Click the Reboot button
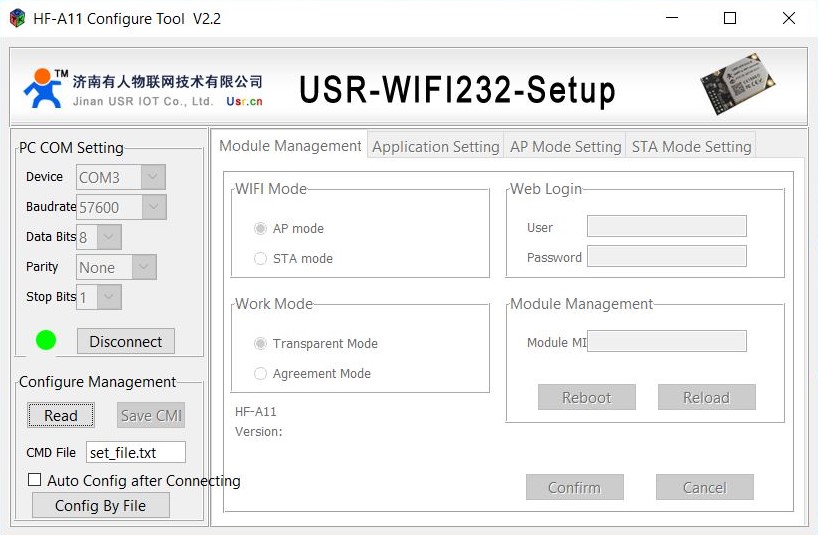818x535 pixels. click(587, 397)
